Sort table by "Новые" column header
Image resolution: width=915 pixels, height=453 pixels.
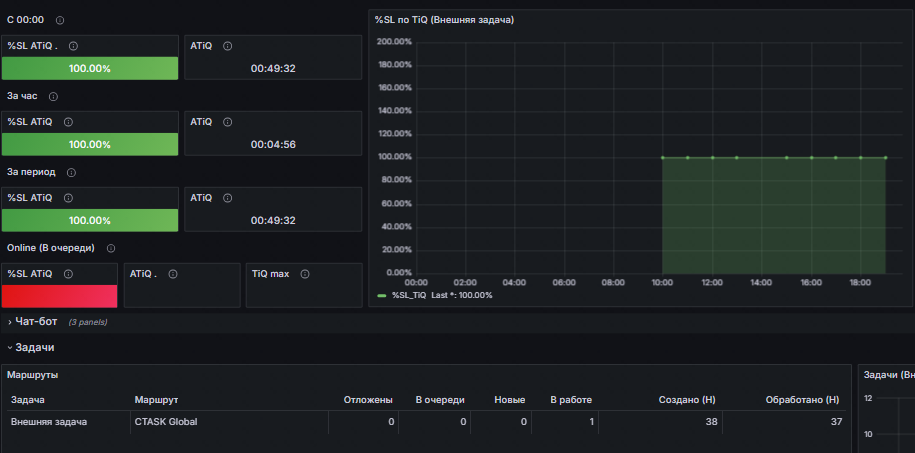click(x=509, y=400)
